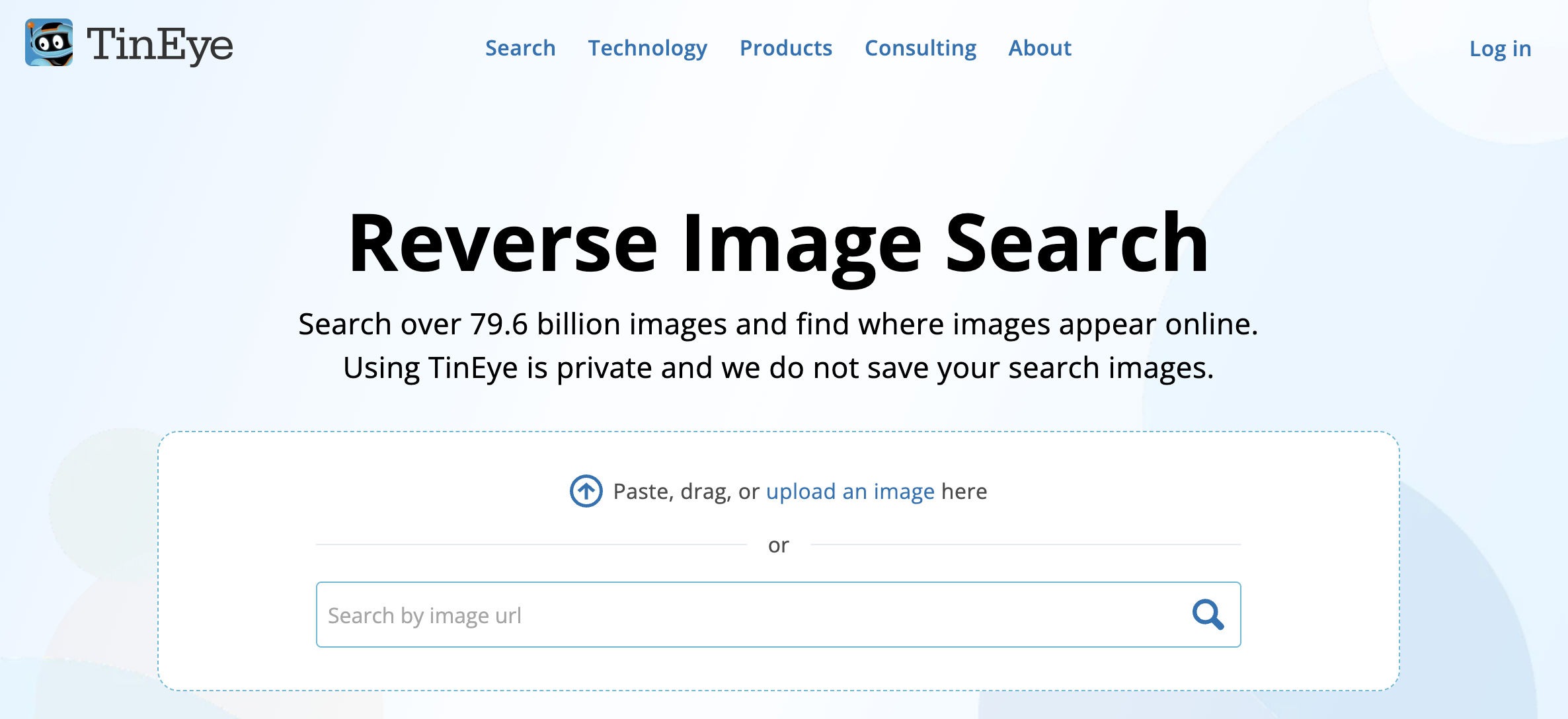Screen dimensions: 1568x719
Task: Click the TinEye wordmark text
Action: 160,45
